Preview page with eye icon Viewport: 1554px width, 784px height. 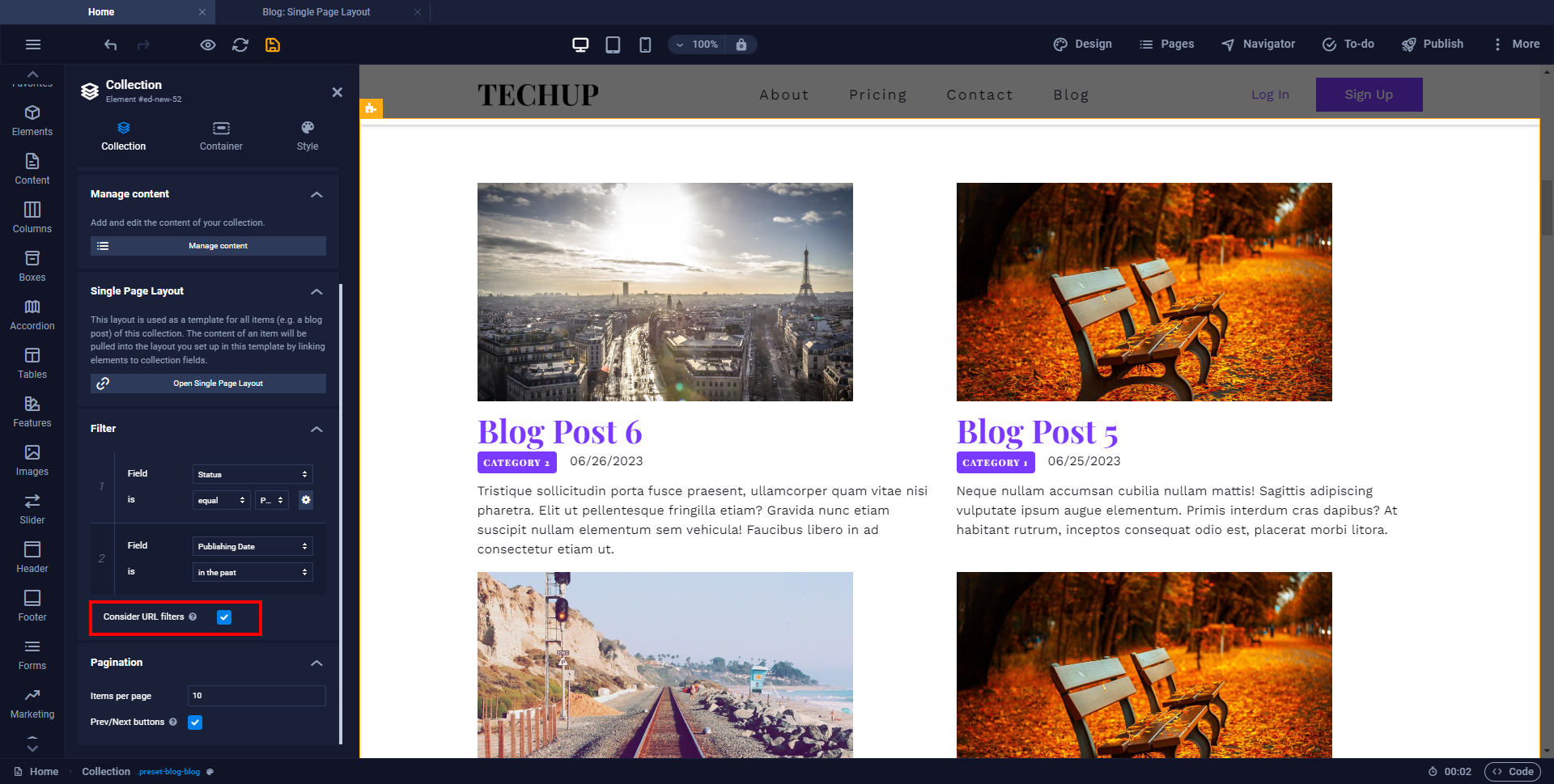[208, 44]
